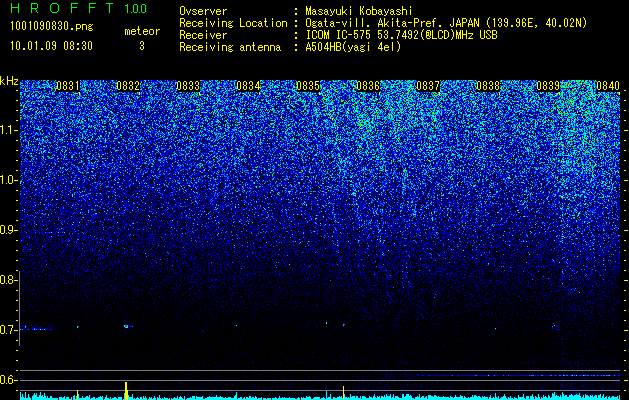
Task: Click the 0831 time marker
Action: pyautogui.click(x=68, y=86)
